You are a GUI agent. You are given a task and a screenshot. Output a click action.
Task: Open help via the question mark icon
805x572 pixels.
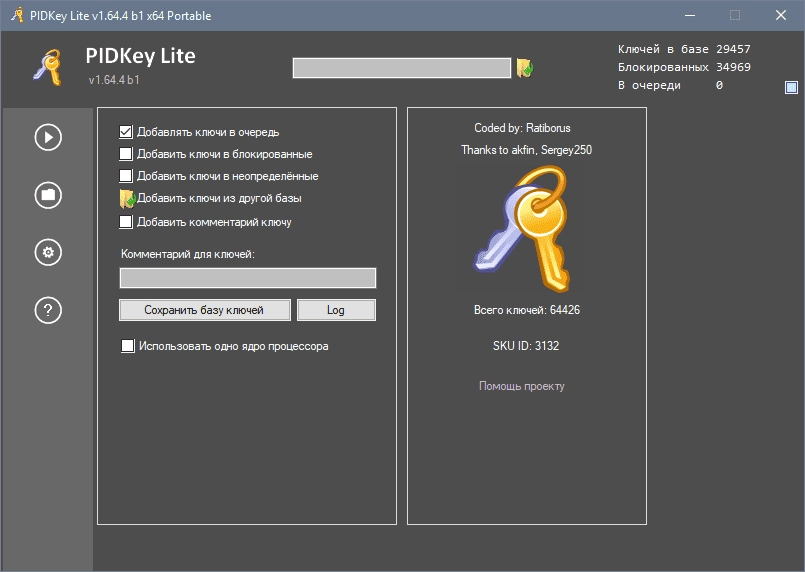[48, 310]
